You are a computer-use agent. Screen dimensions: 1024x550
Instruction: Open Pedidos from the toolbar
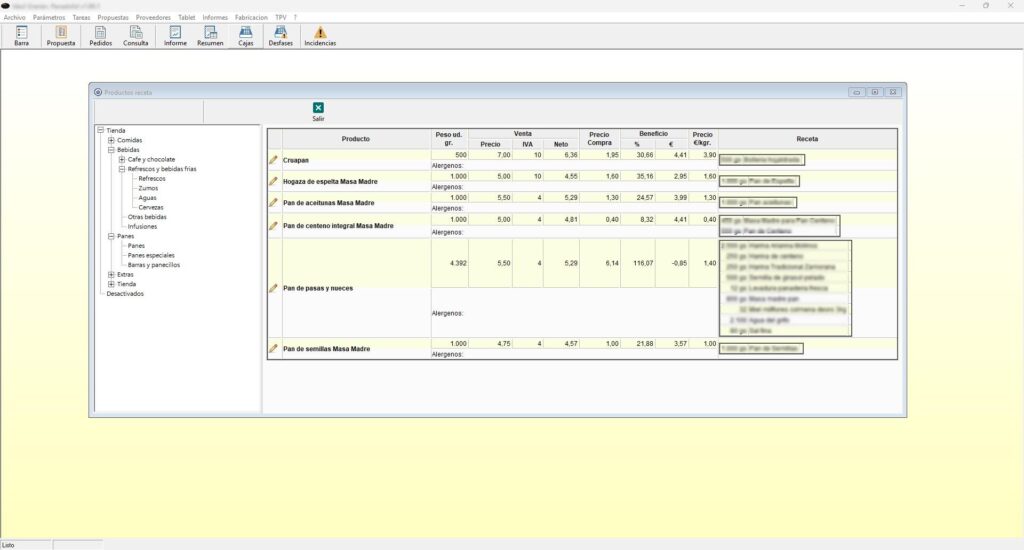[101, 36]
